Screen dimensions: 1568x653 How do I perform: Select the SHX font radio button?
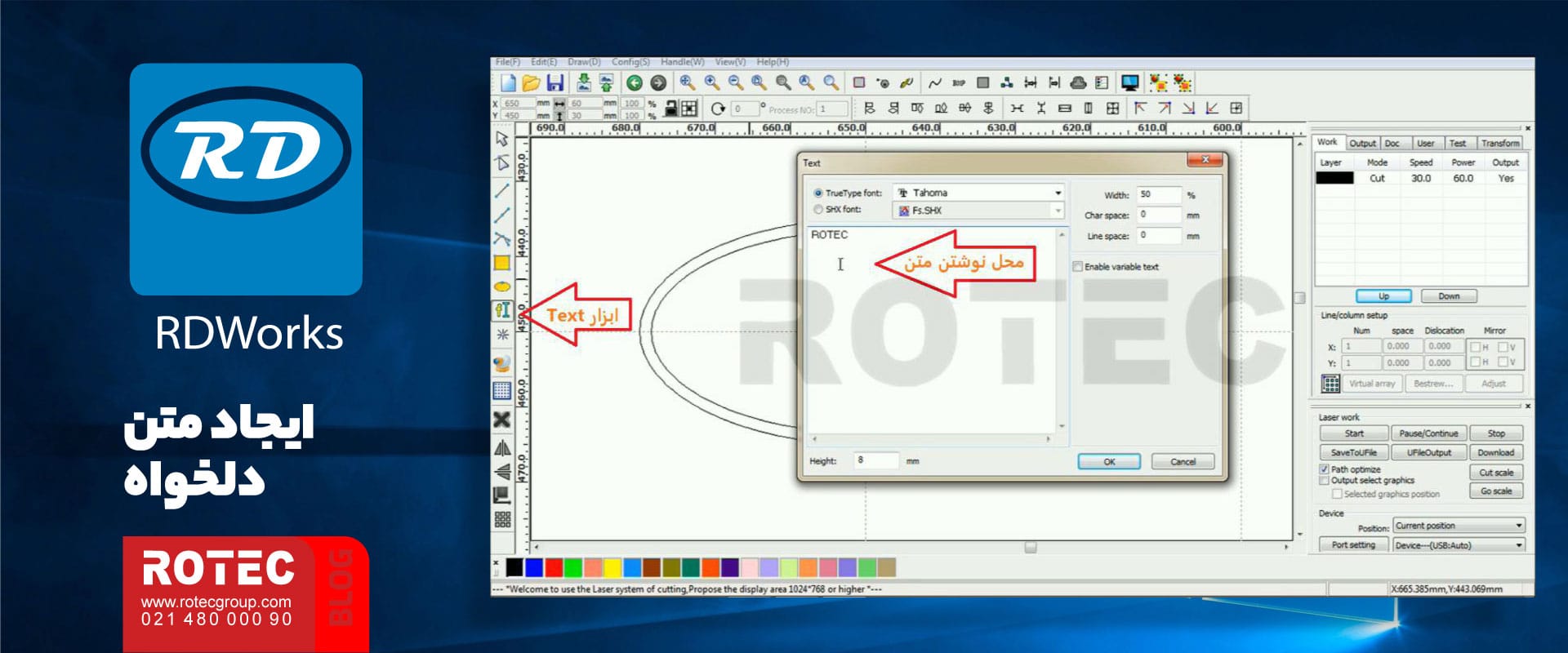click(817, 210)
